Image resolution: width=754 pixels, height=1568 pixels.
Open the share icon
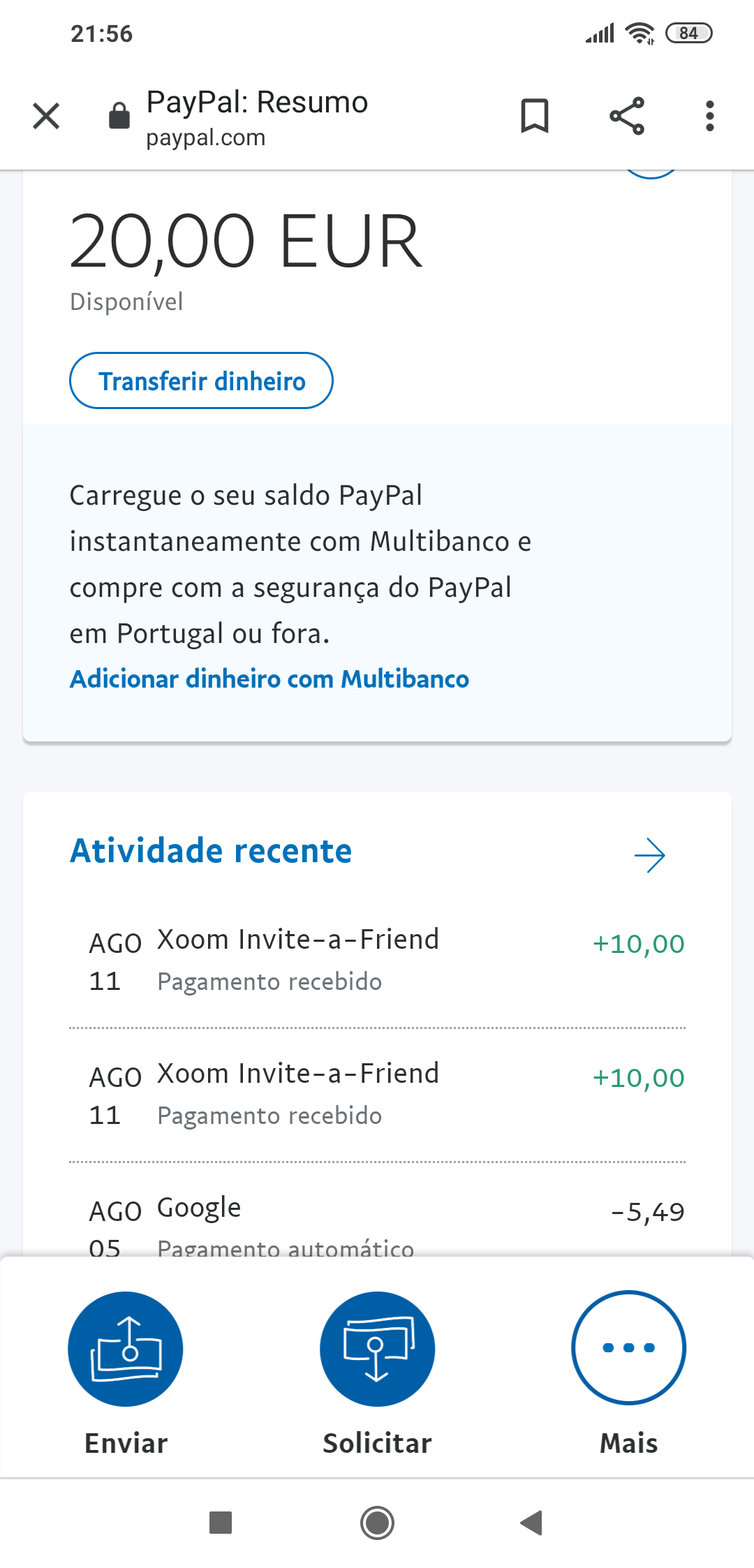point(626,116)
